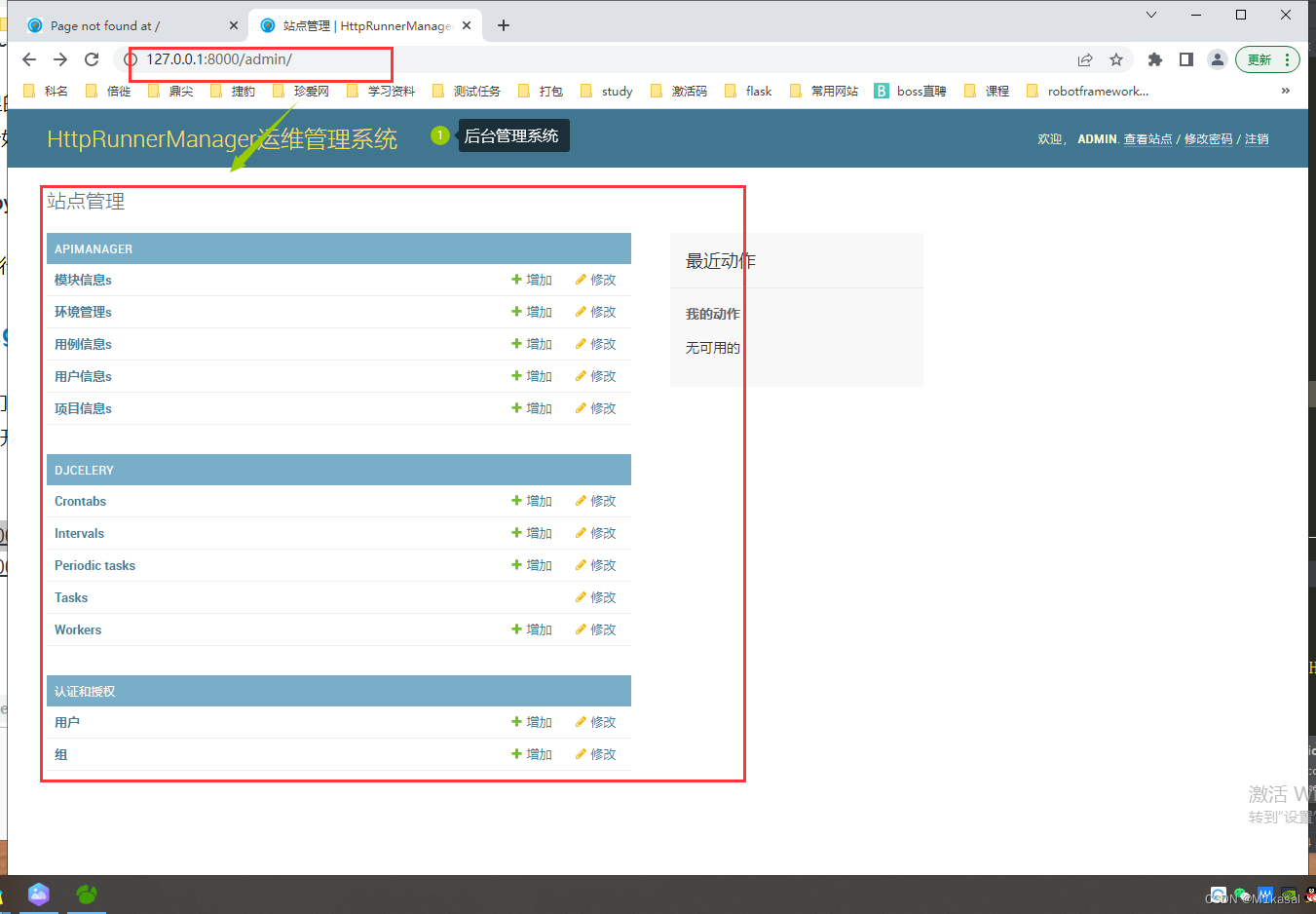Close the 站点管理 HttpRunnerManager tab
1316x914 pixels.
[x=467, y=25]
